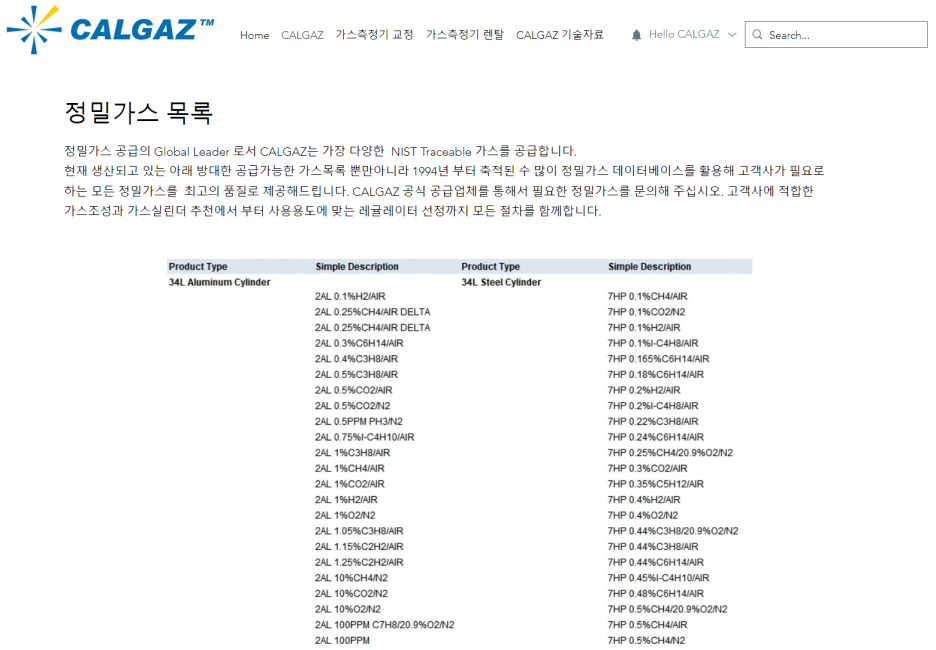The image size is (936, 650).
Task: Click entry 7HP 0.4%O2/N2
Action: tap(642, 515)
